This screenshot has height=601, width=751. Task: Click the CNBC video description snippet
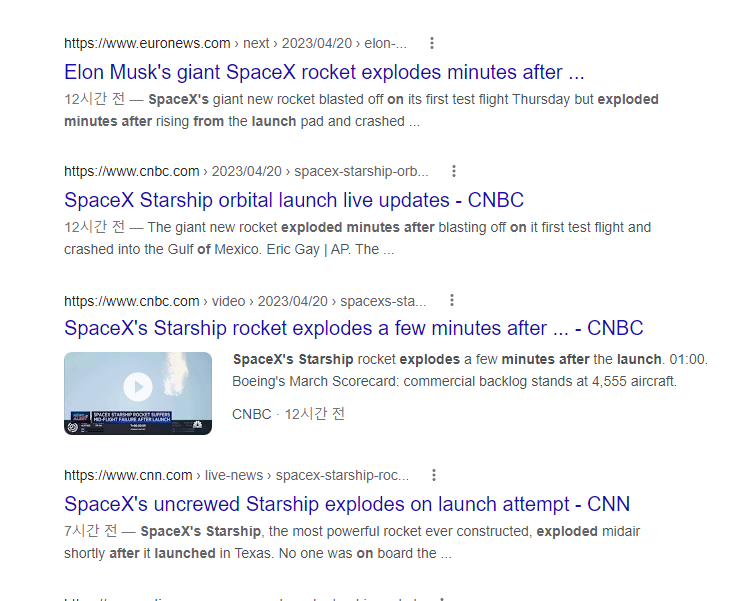[470, 370]
